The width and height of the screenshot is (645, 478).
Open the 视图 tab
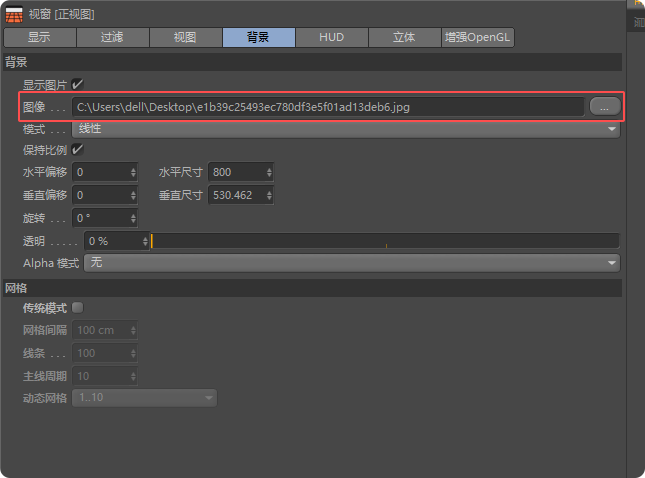click(x=185, y=37)
